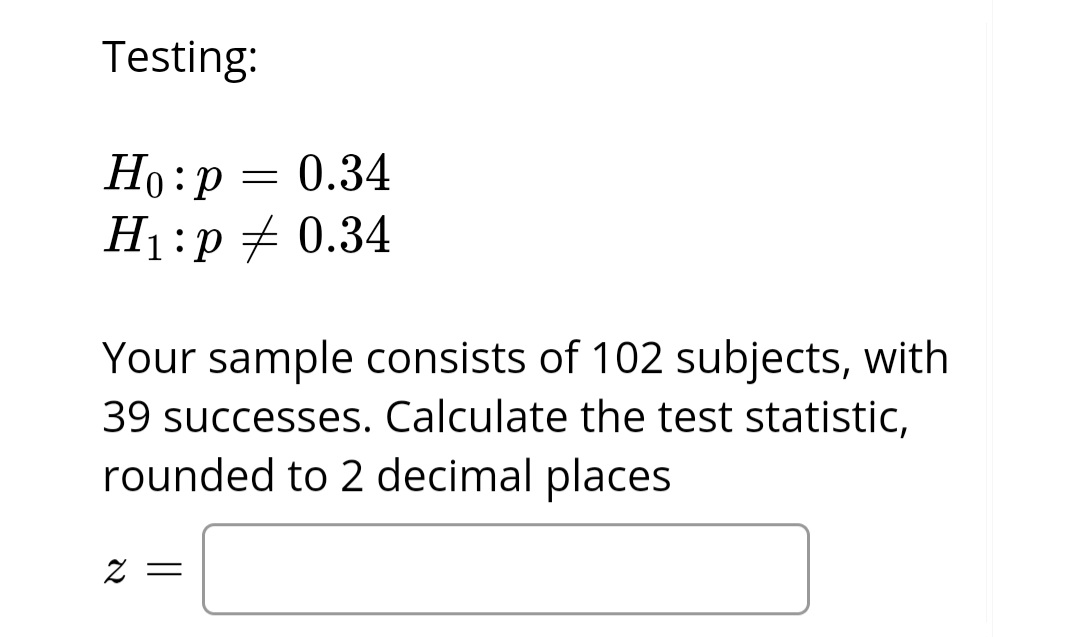Click the text rounded to 2 decimal places
1080x637 pixels.
pyautogui.click(x=390, y=476)
